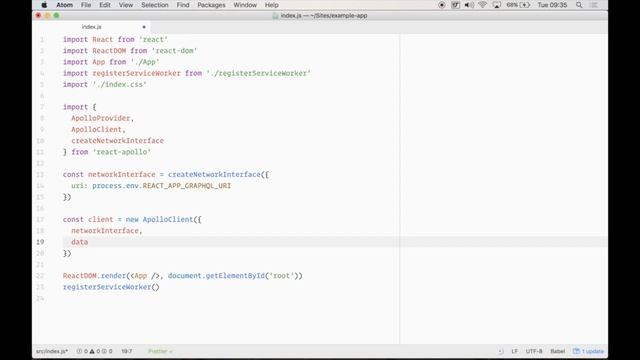This screenshot has height=360, width=640.
Task: Click line number 13 in the gutter
Action: [40, 175]
